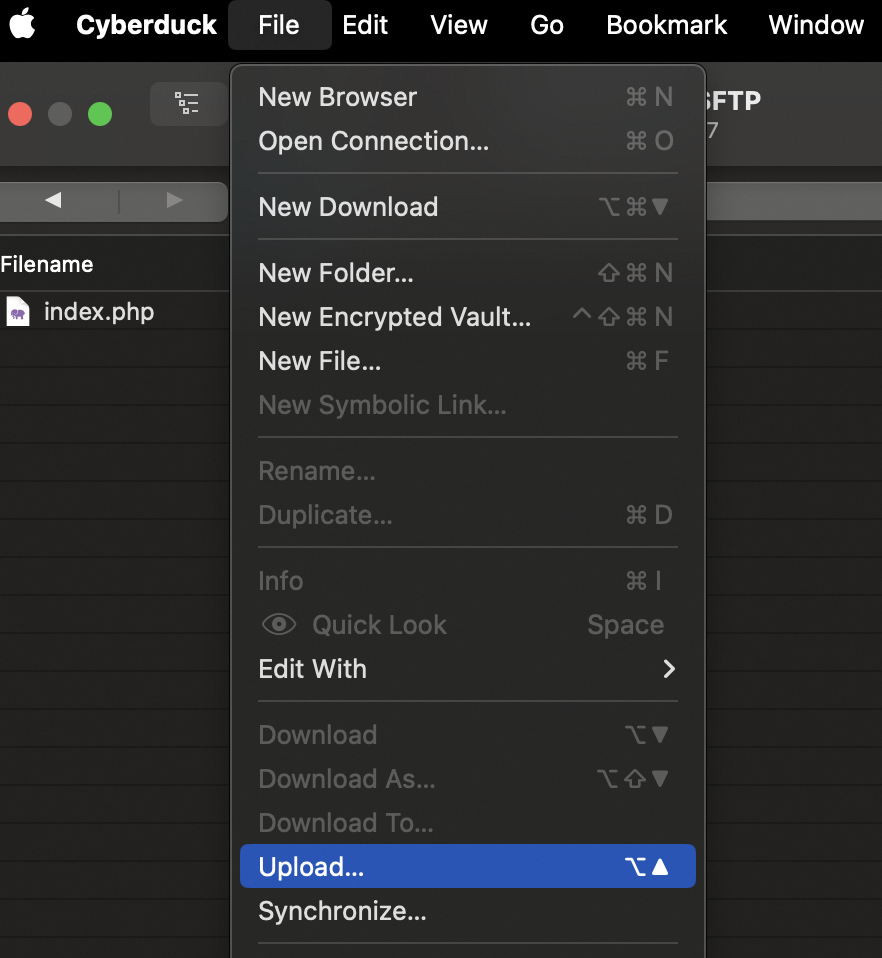Open the Apple menu

(22, 25)
